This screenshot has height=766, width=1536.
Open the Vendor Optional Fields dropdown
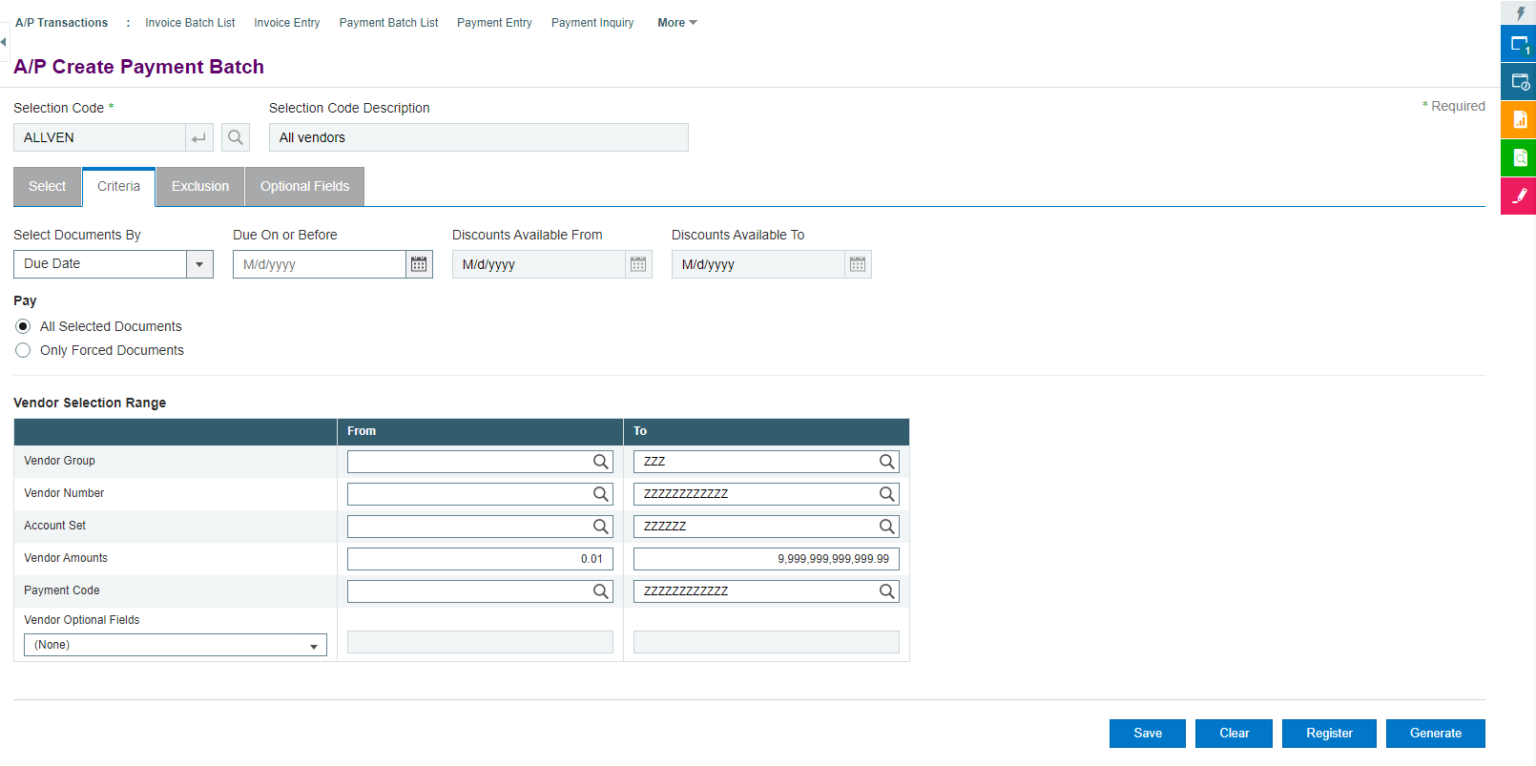(x=313, y=644)
